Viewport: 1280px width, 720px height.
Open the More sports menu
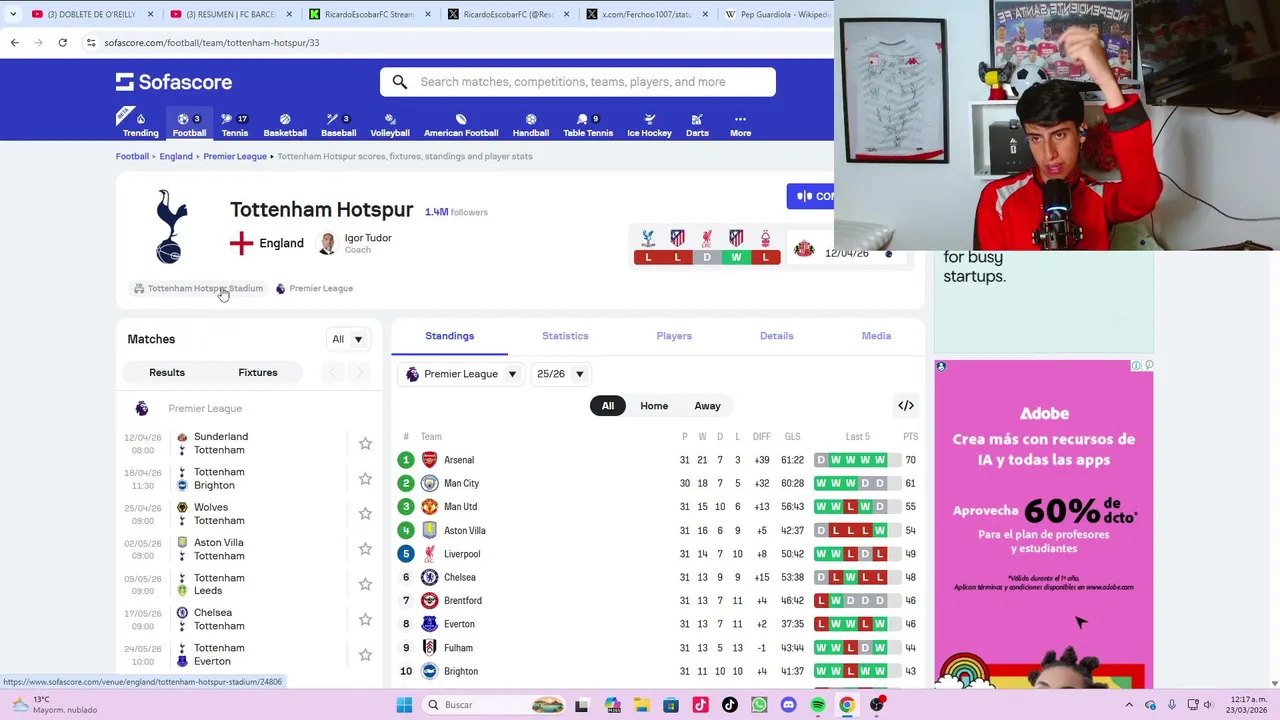740,124
